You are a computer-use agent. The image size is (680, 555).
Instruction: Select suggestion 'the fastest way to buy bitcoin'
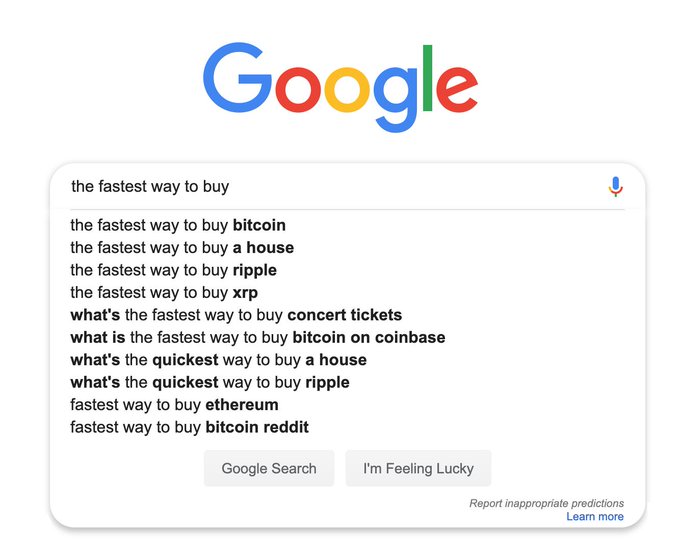[178, 225]
